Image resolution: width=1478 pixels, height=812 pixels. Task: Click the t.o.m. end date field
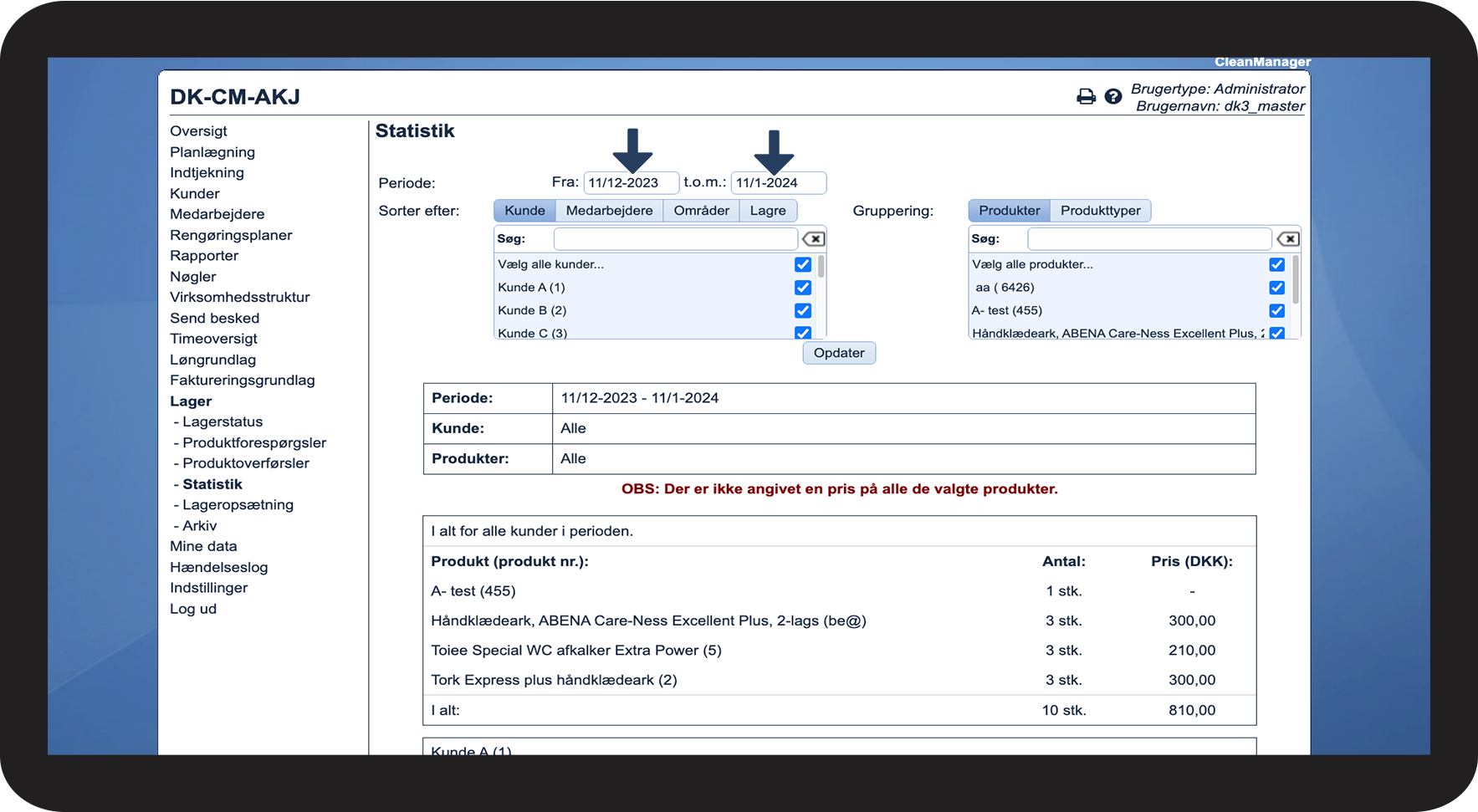778,183
